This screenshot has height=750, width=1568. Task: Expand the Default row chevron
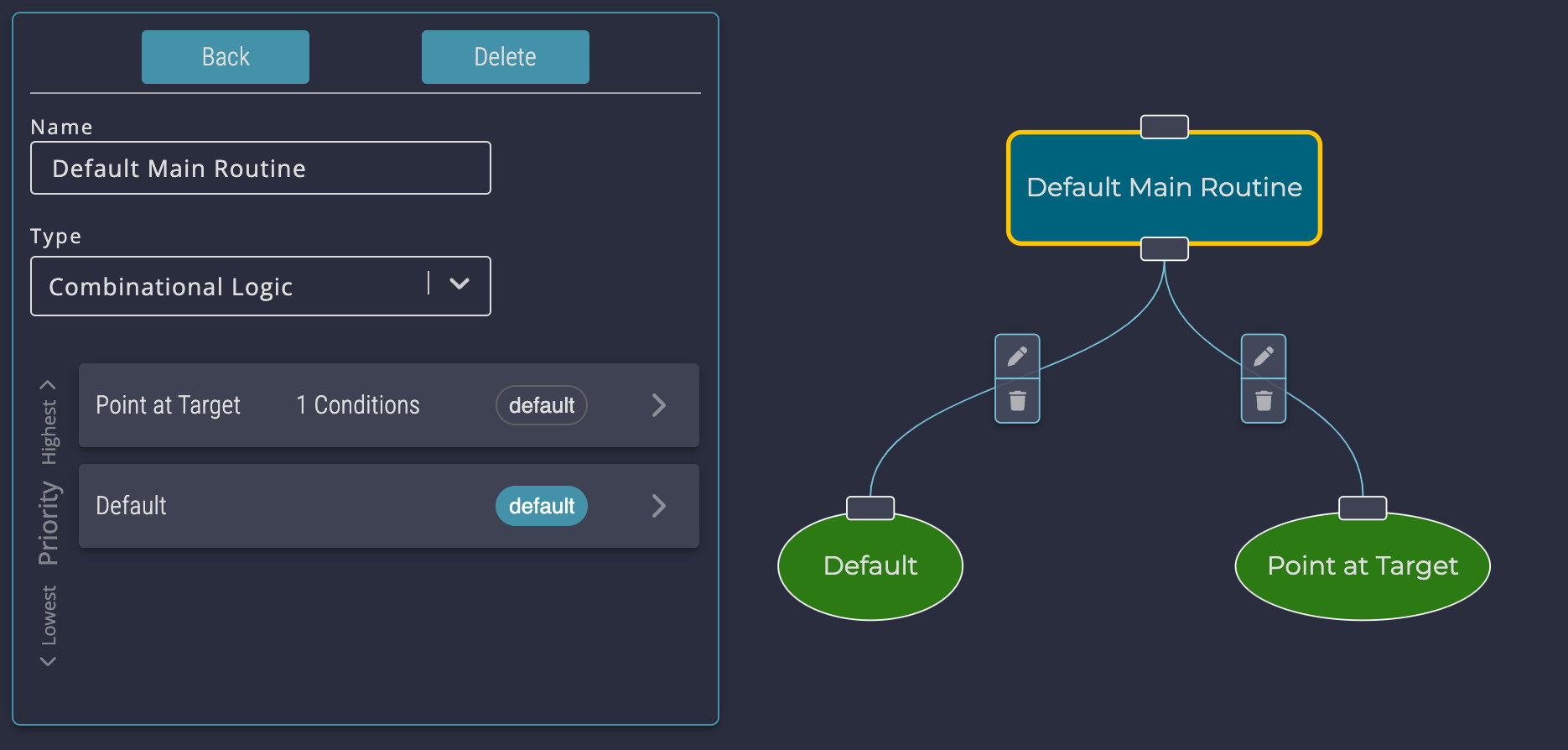[x=659, y=506]
